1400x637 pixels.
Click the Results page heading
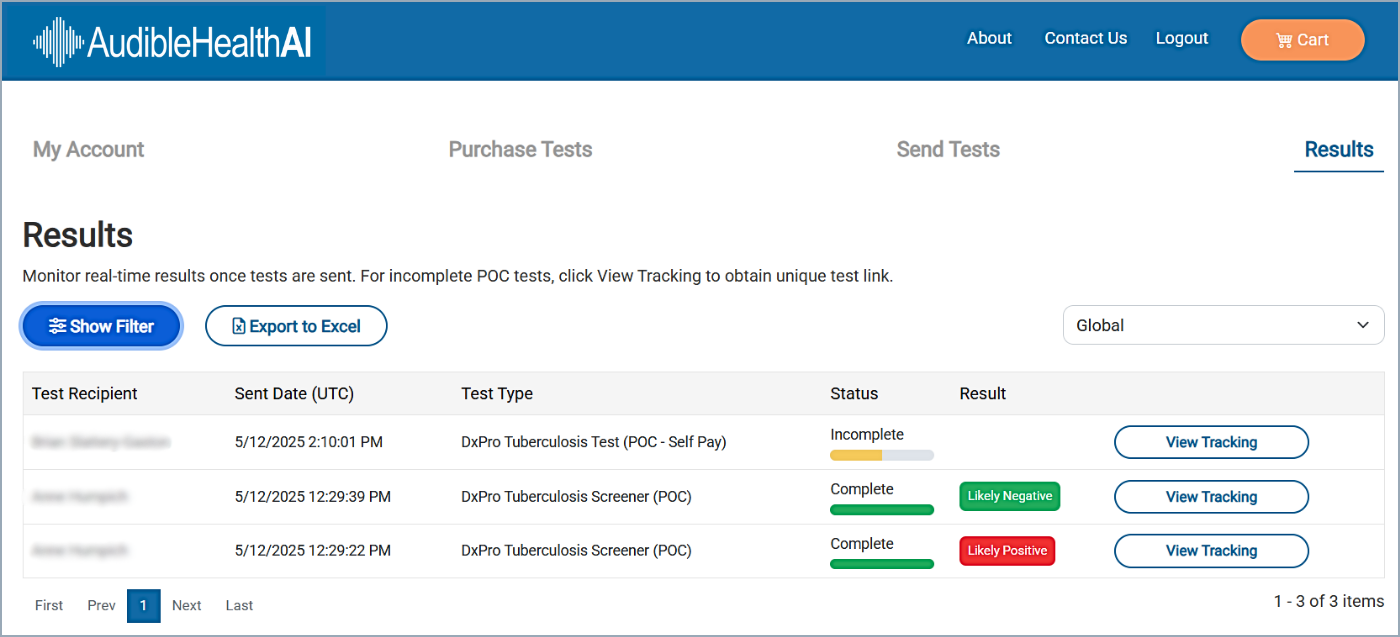(x=78, y=235)
